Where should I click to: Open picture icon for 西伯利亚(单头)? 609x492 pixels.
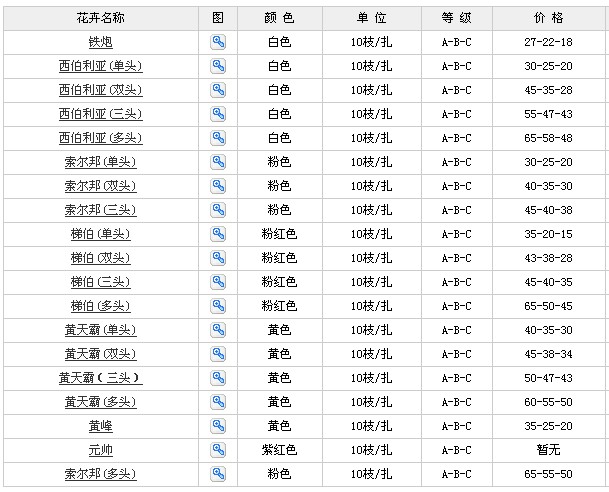pyautogui.click(x=218, y=66)
